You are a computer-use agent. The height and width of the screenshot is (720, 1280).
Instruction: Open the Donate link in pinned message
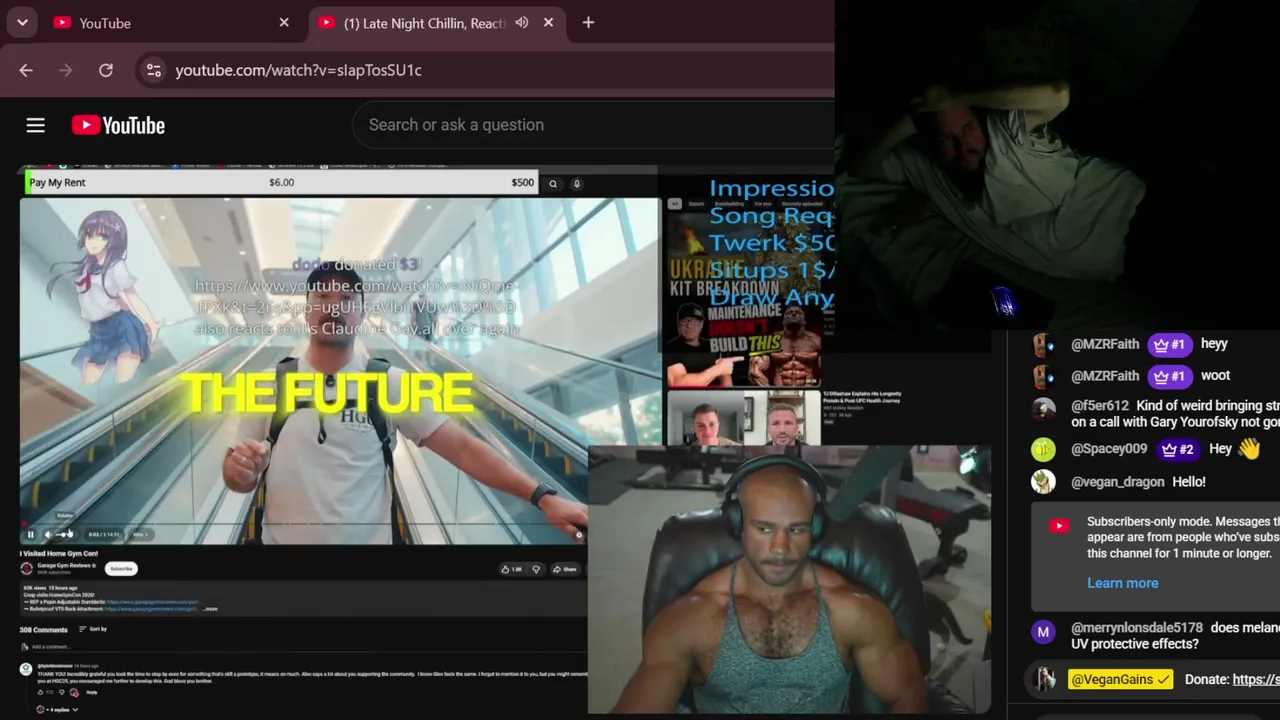(x=1256, y=680)
